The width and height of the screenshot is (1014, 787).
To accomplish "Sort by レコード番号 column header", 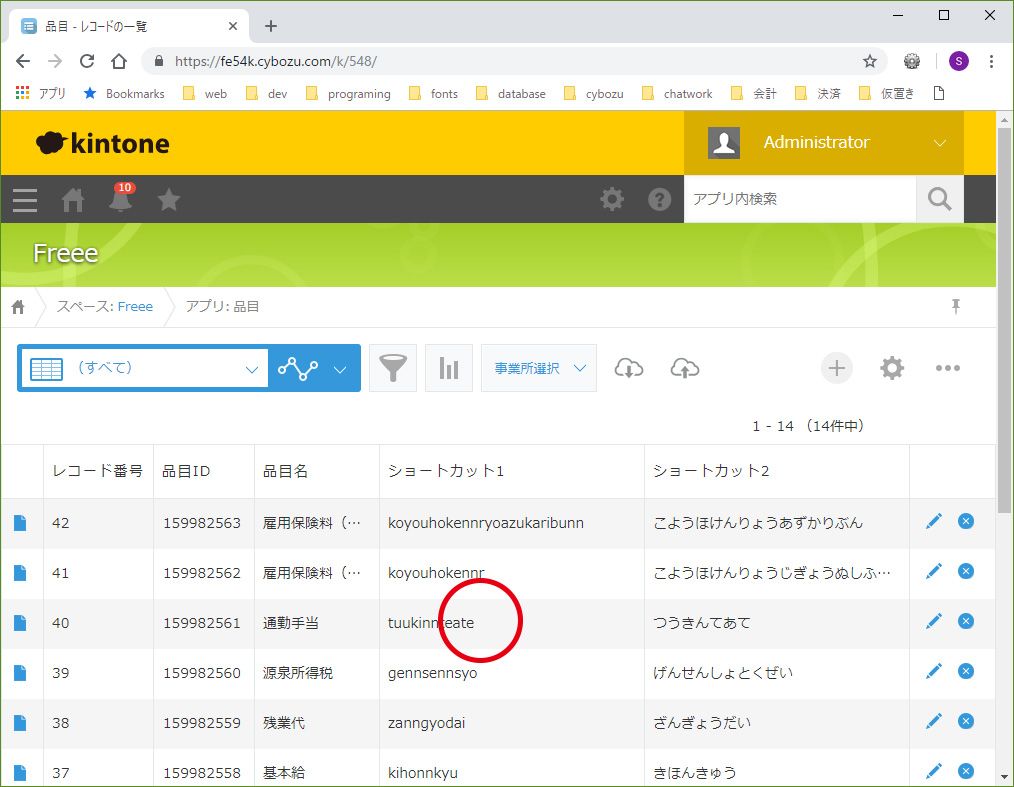I will tap(98, 471).
